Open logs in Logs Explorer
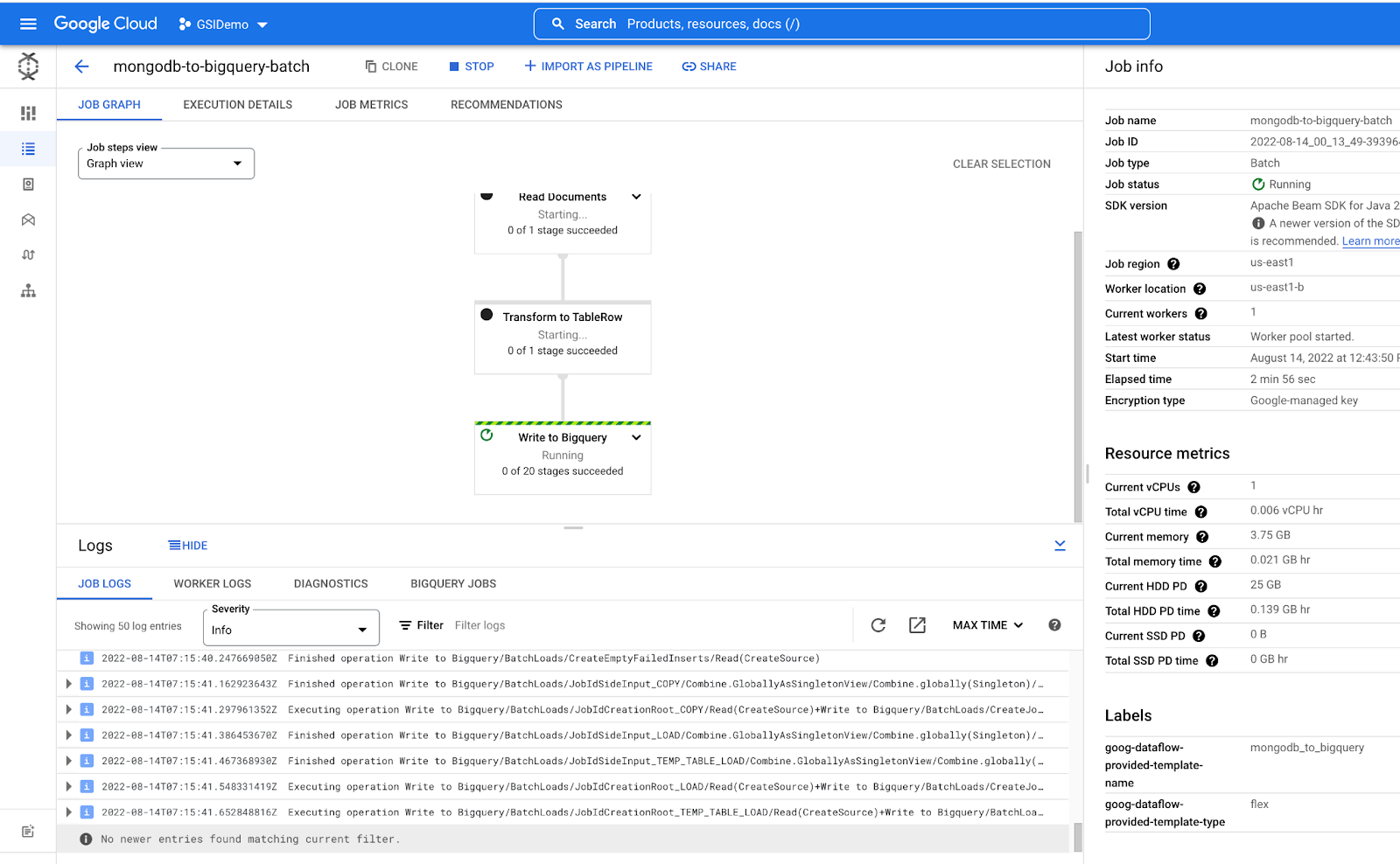Viewport: 1400px width, 864px height. tap(917, 625)
